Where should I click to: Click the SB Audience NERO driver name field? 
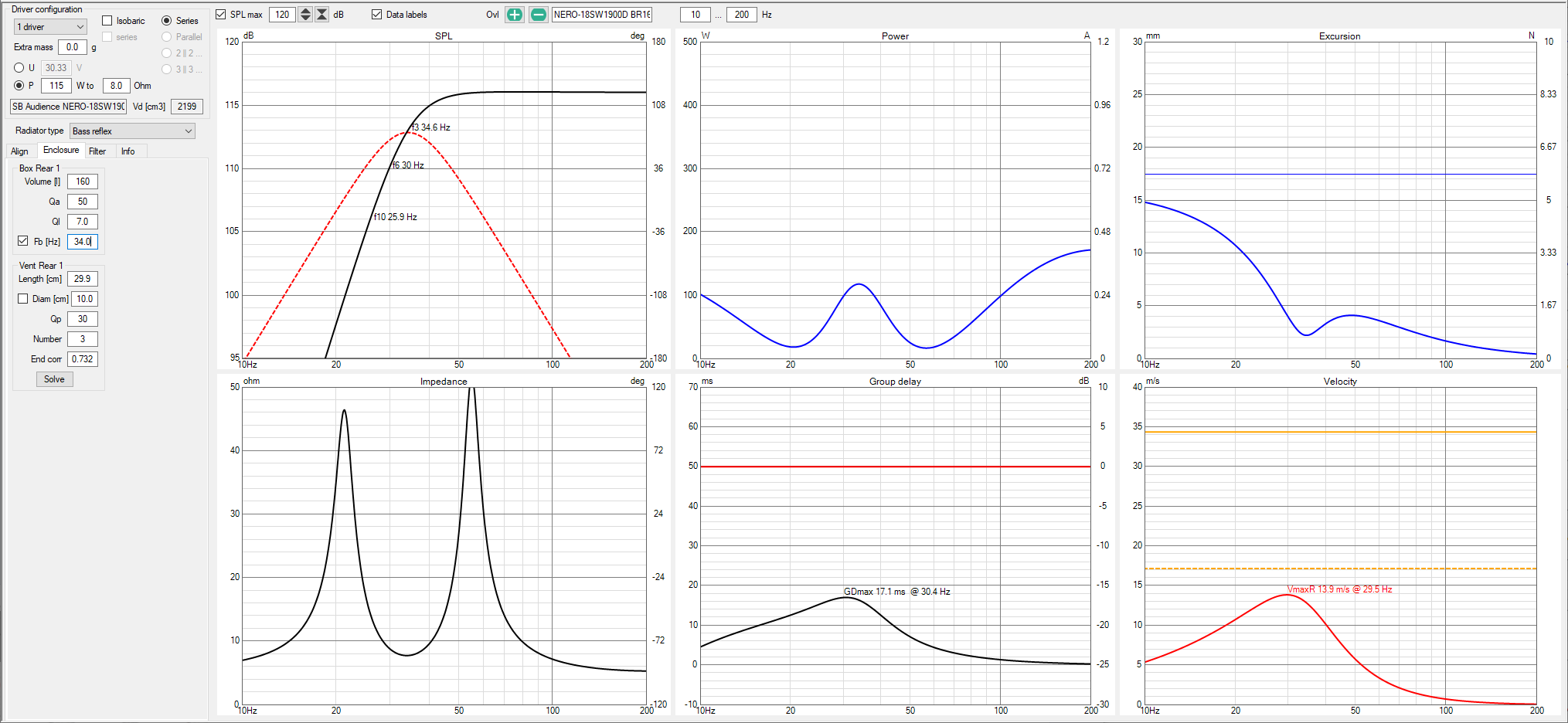69,107
